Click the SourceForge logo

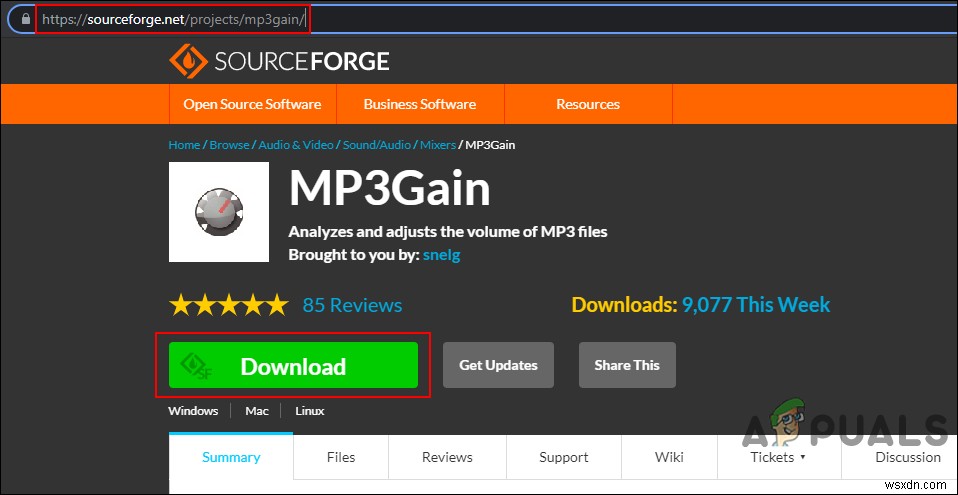point(279,61)
